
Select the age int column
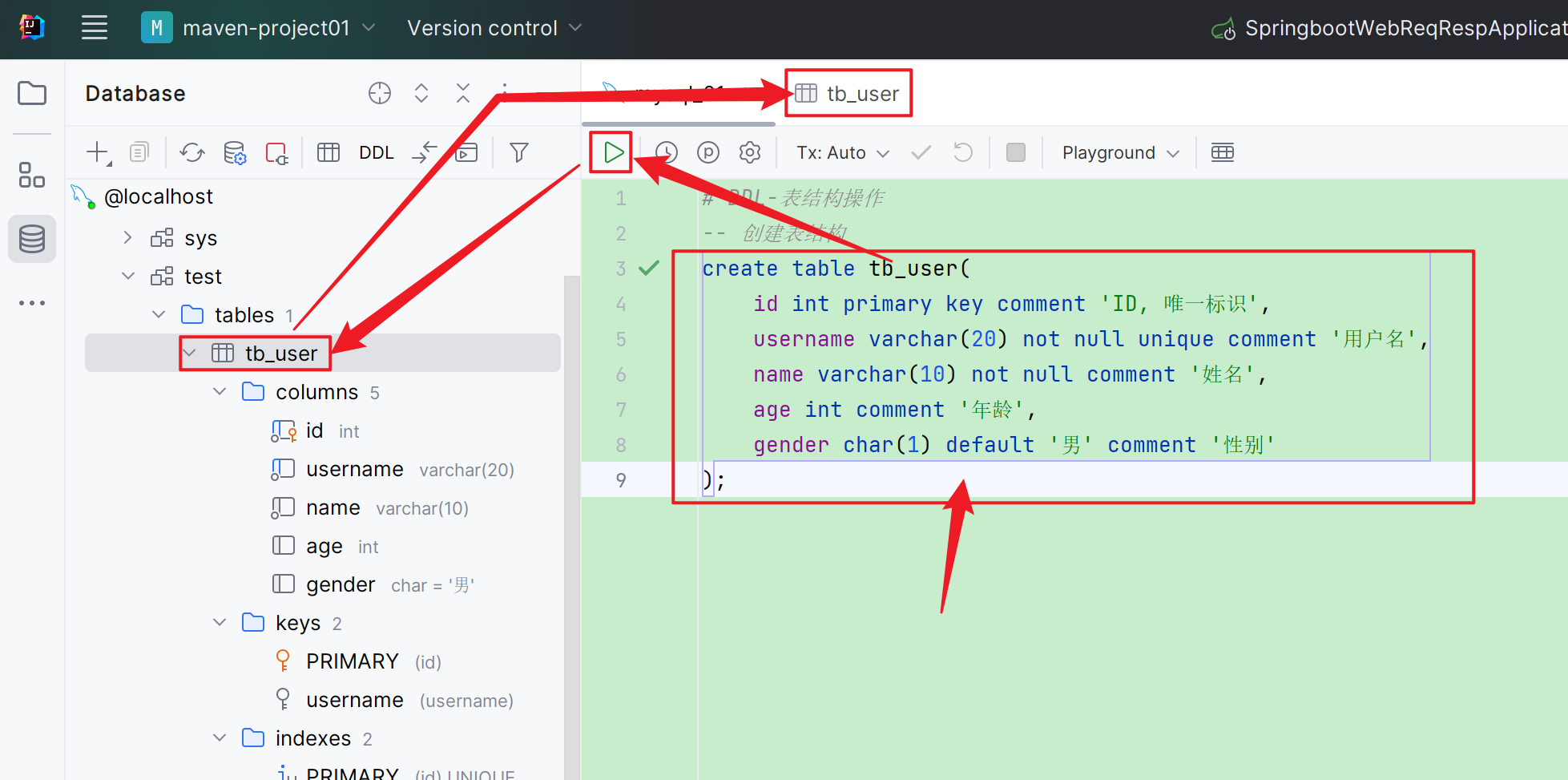[x=324, y=546]
